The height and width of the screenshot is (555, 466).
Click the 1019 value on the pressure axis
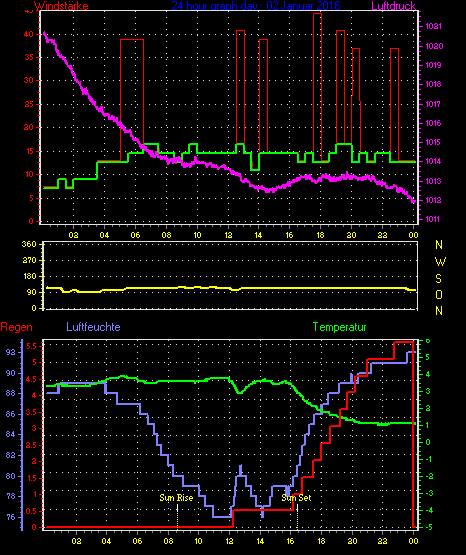[x=433, y=65]
